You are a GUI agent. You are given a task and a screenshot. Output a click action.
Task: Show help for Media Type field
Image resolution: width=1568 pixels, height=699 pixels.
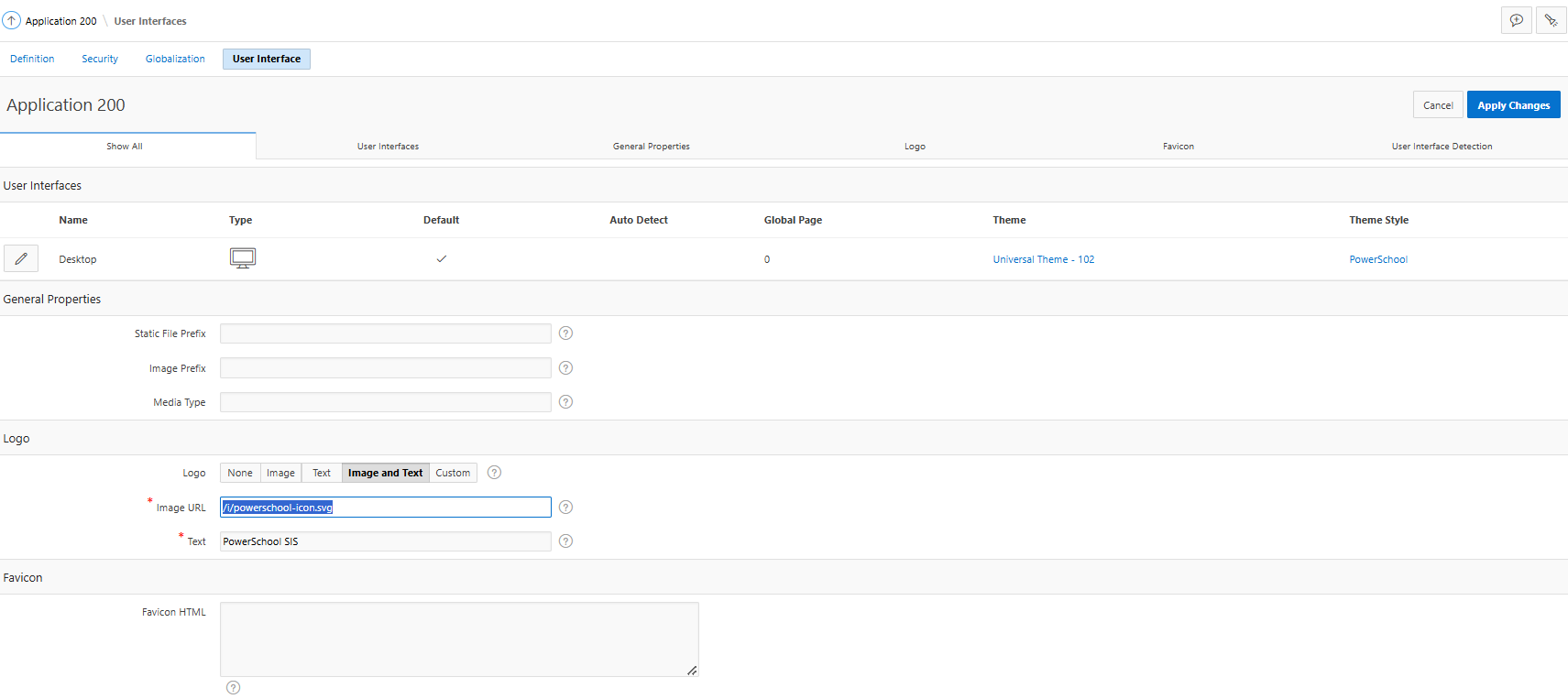pos(565,402)
